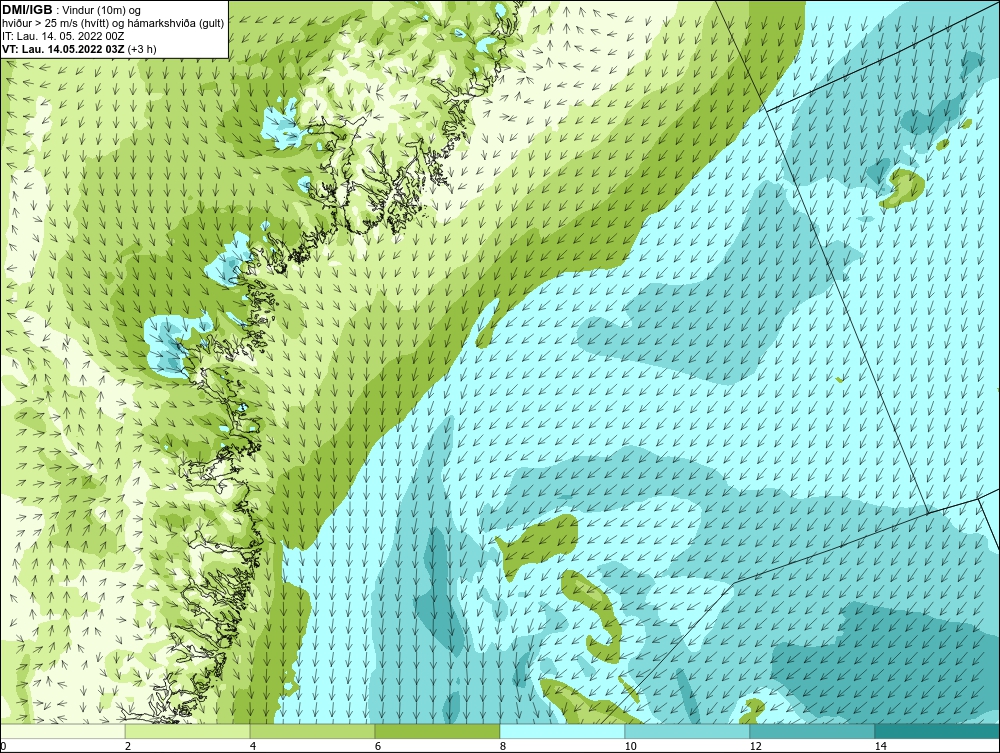This screenshot has width=1000, height=753.
Task: Click the legend label '10'
Action: [x=631, y=746]
